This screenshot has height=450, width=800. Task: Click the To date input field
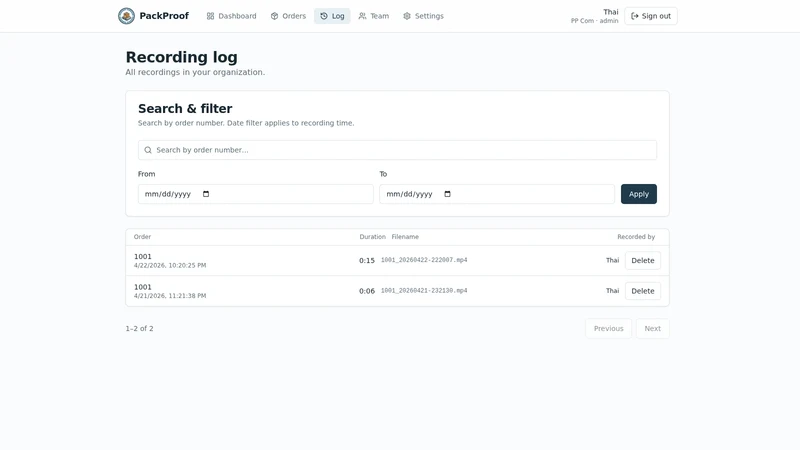(x=497, y=194)
